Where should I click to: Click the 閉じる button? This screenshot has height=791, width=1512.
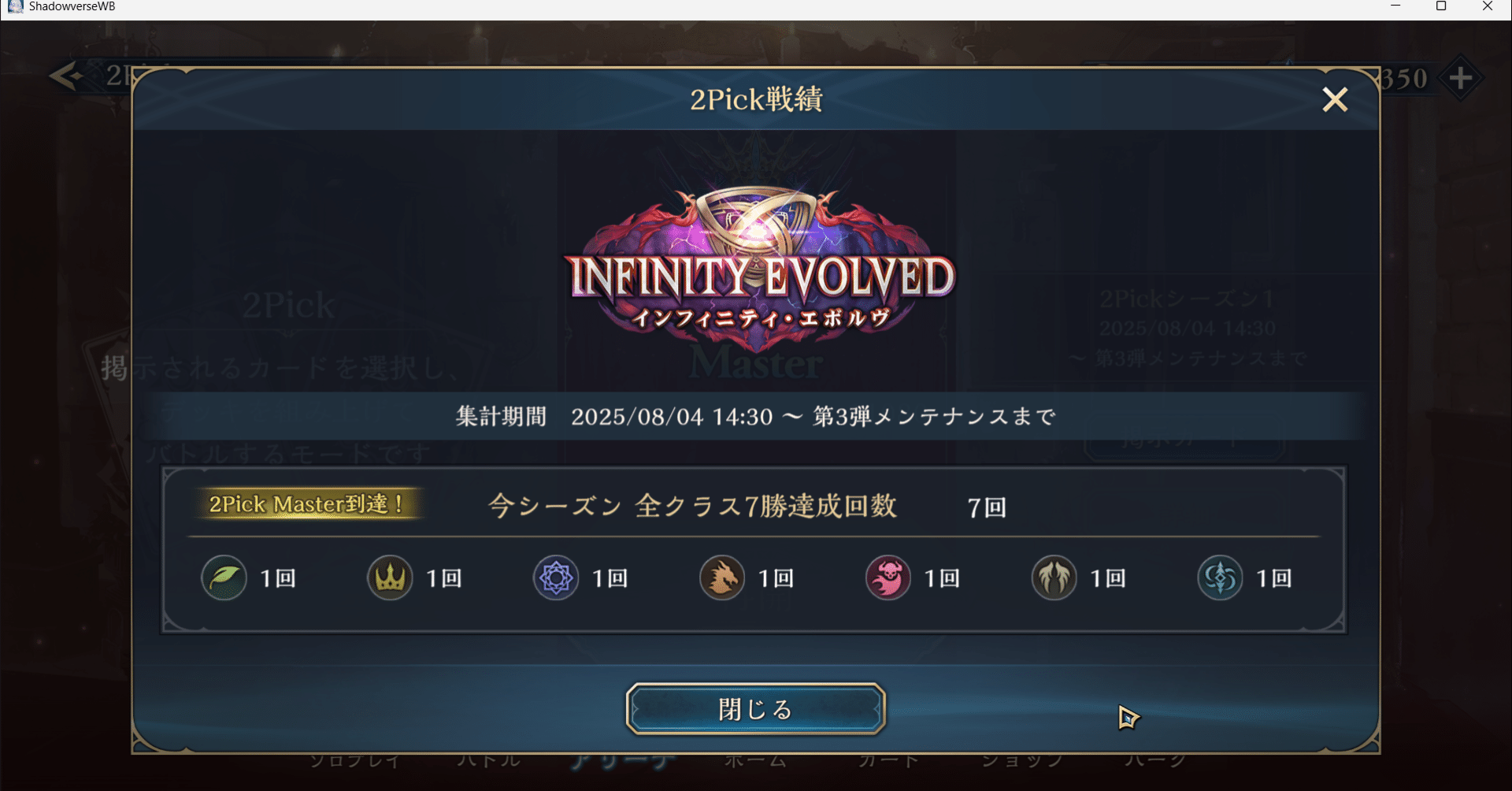click(x=756, y=709)
